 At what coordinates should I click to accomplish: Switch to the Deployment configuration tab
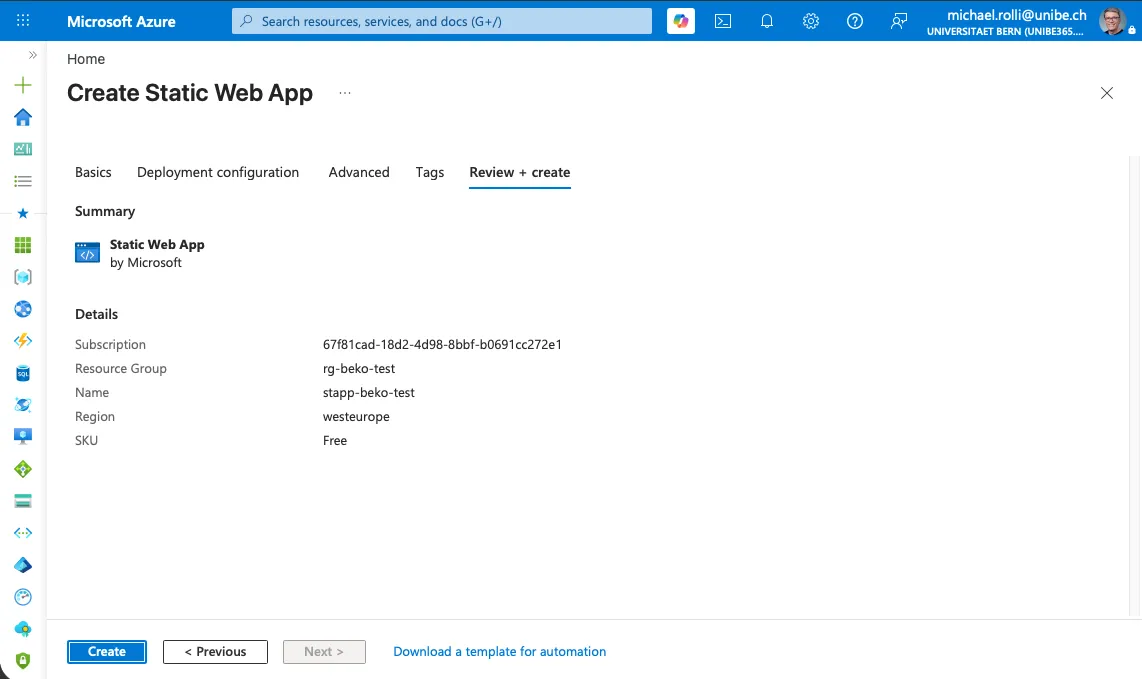(x=218, y=173)
